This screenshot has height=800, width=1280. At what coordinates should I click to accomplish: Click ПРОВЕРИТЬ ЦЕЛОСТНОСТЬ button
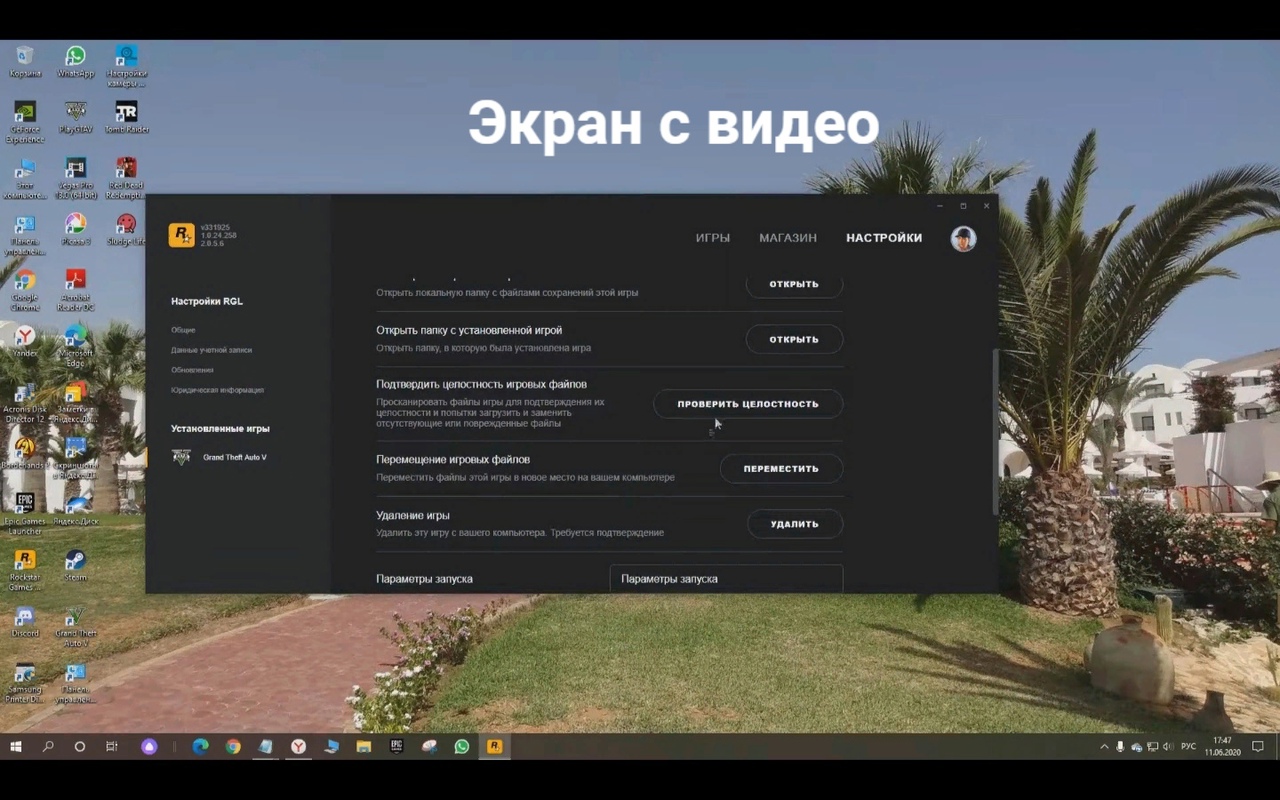pos(748,404)
